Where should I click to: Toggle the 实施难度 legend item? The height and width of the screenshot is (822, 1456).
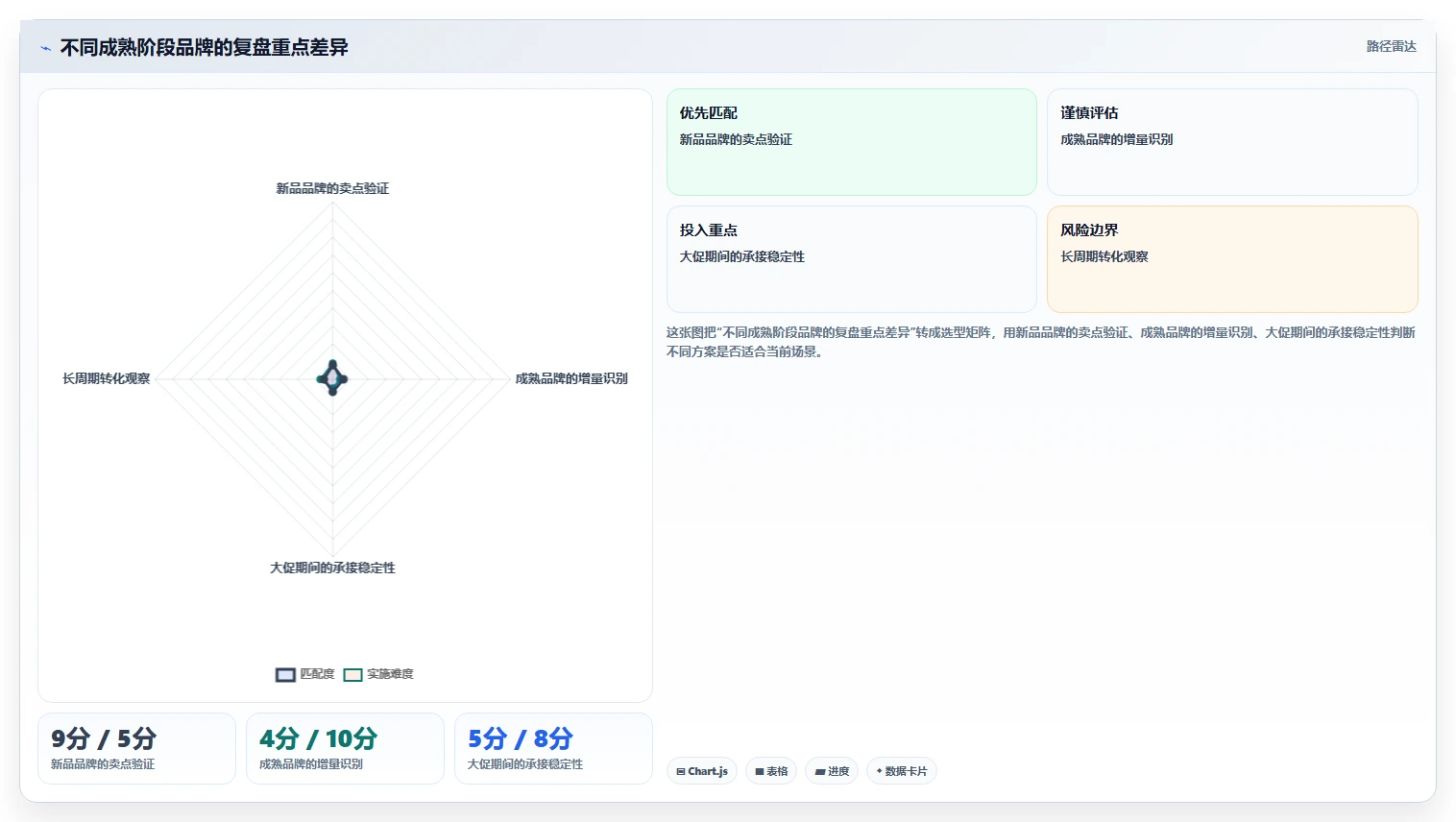click(378, 674)
